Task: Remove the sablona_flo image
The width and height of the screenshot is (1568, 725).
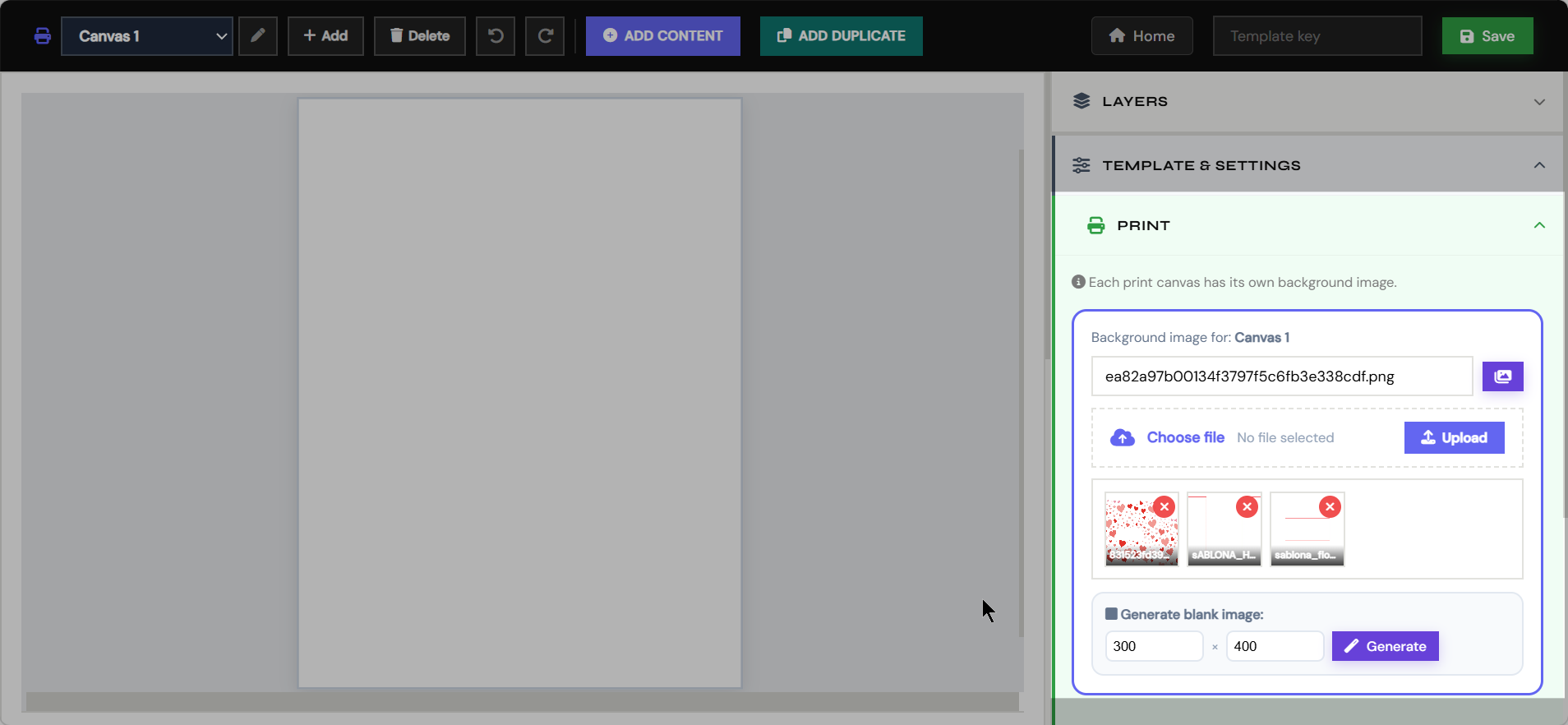Action: 1330,506
